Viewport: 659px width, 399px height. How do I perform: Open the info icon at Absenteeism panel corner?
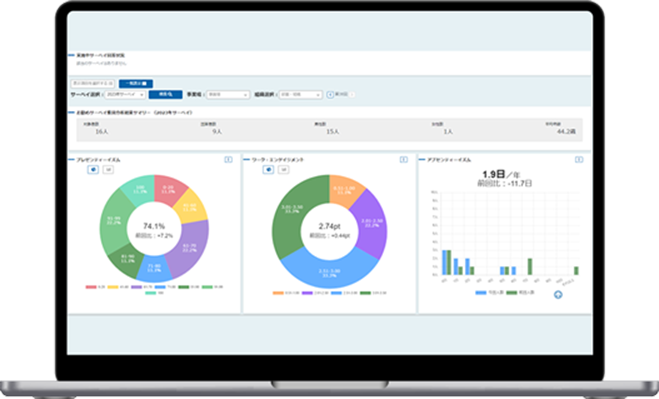pos(579,160)
